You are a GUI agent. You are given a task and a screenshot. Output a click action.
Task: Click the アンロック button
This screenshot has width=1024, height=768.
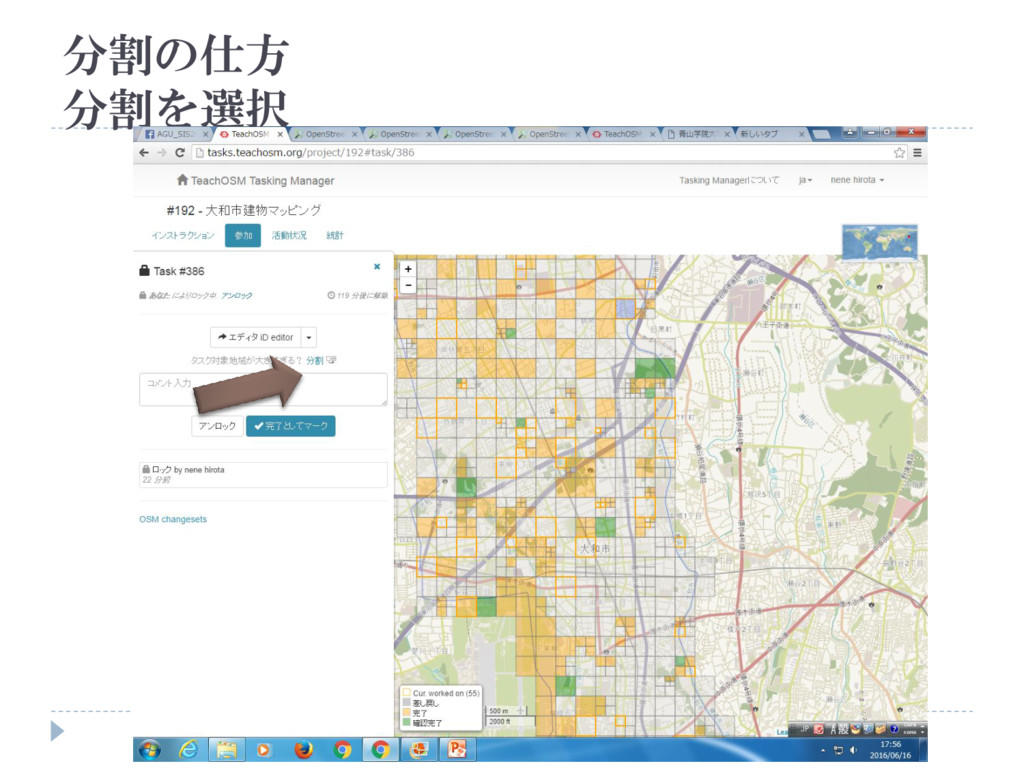(x=217, y=426)
